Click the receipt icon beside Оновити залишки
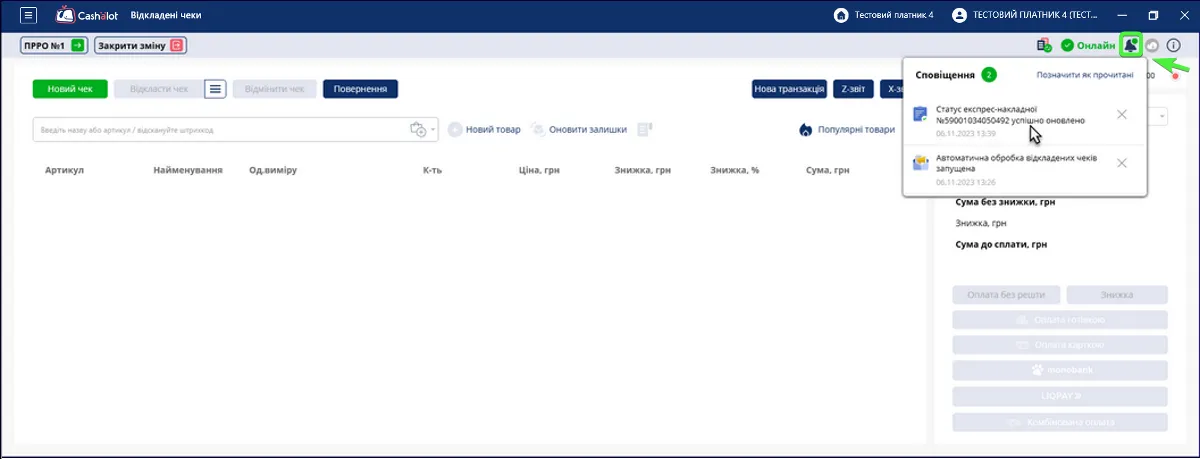 [644, 129]
